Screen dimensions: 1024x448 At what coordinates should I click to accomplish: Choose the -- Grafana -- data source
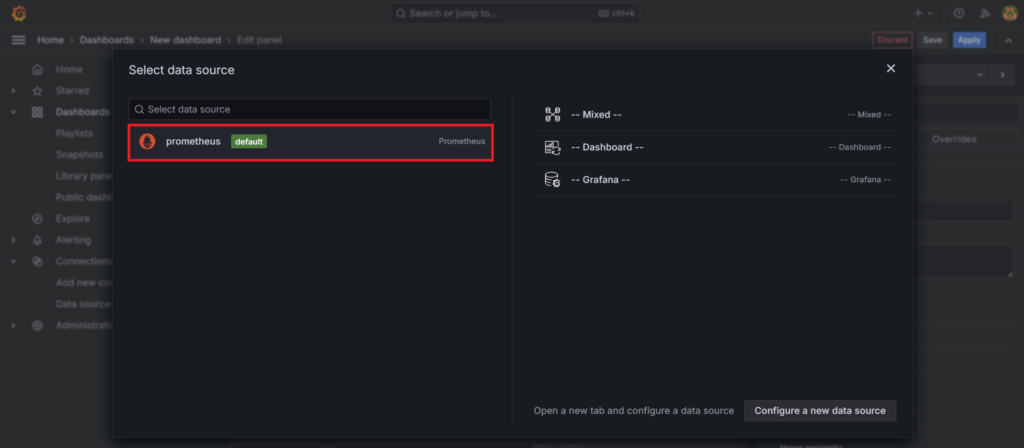(x=715, y=180)
